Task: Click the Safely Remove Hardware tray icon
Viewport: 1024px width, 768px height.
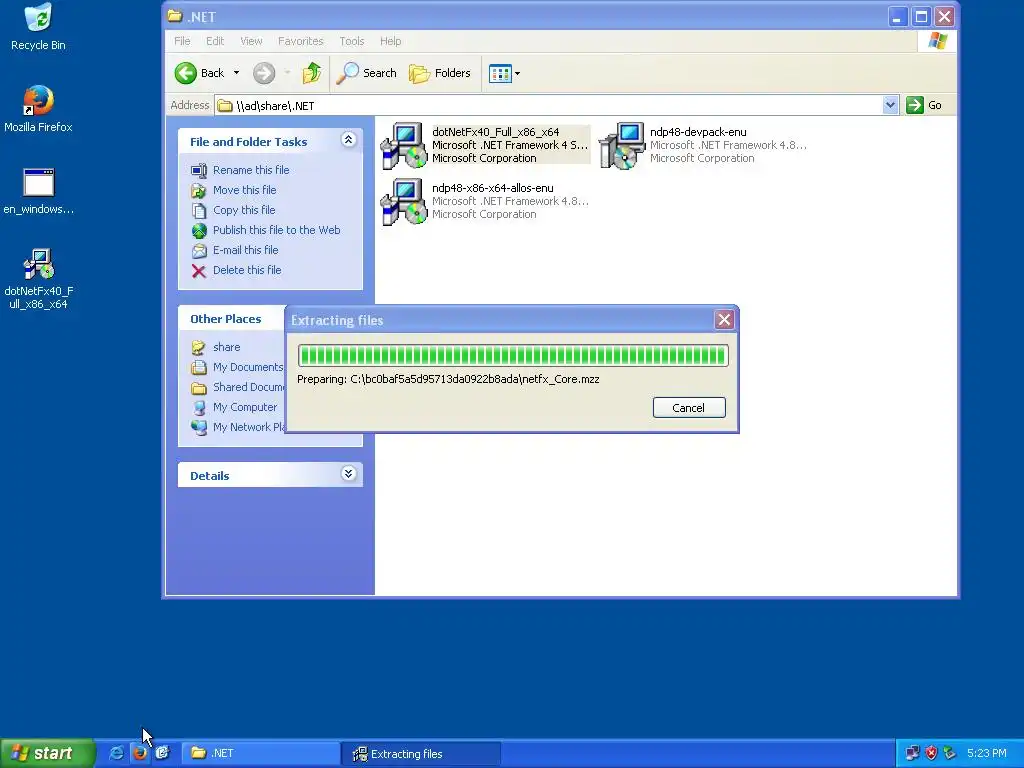Action: [x=950, y=753]
